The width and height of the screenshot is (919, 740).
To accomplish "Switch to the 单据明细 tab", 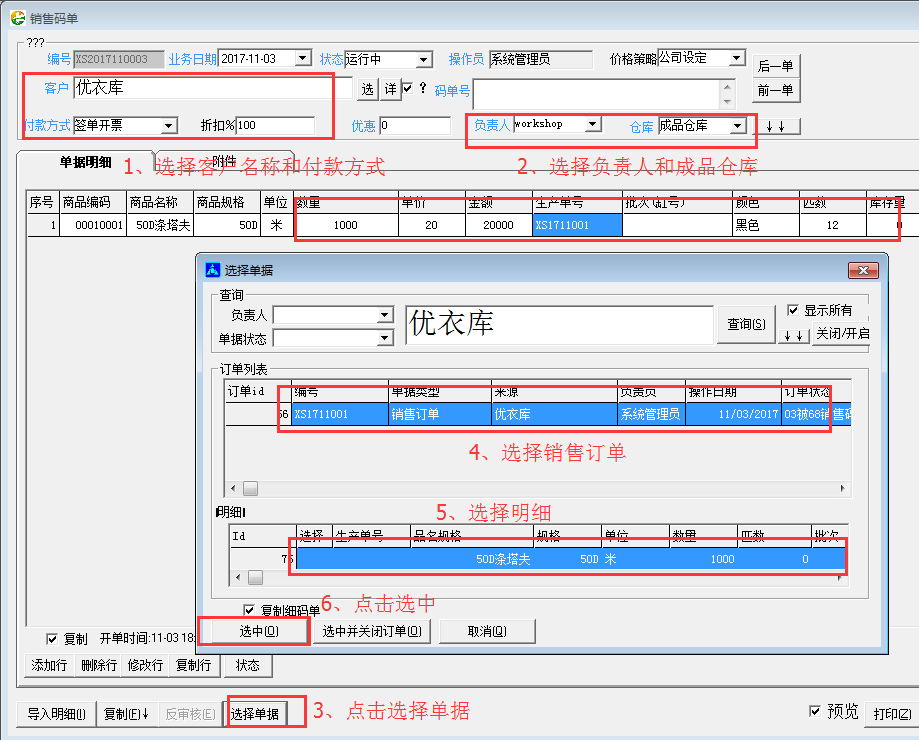I will [x=86, y=162].
